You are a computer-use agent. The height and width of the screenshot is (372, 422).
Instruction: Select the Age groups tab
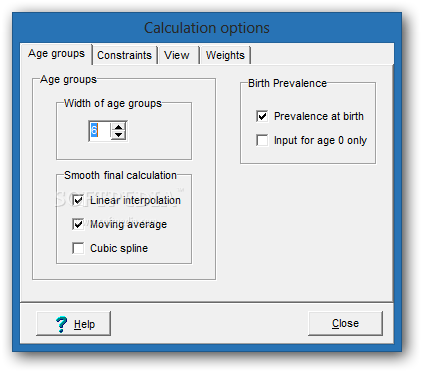(56, 53)
